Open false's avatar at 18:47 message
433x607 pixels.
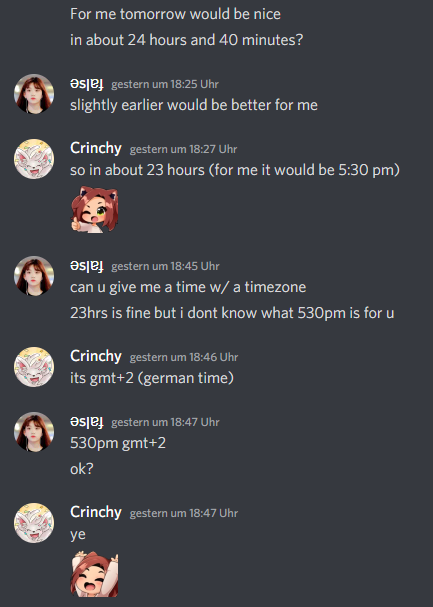34,432
